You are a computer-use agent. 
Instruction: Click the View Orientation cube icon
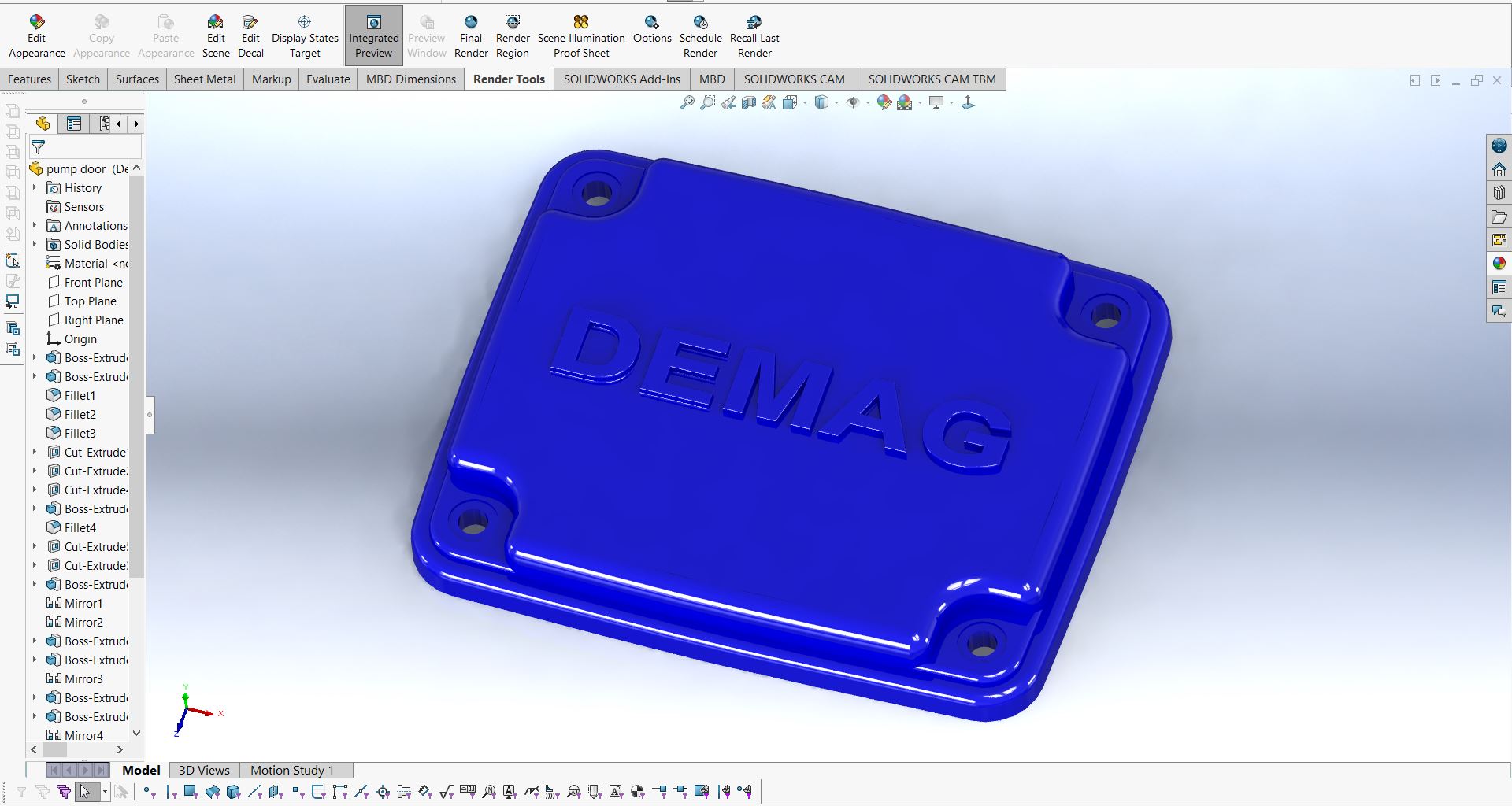coord(790,102)
